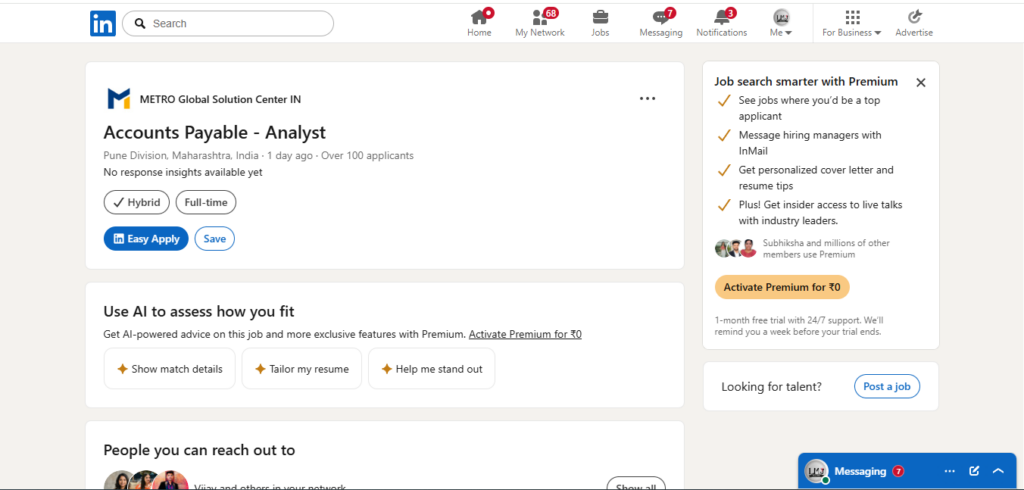
Task: Click the Accounts Payable - Analyst title
Action: (214, 133)
